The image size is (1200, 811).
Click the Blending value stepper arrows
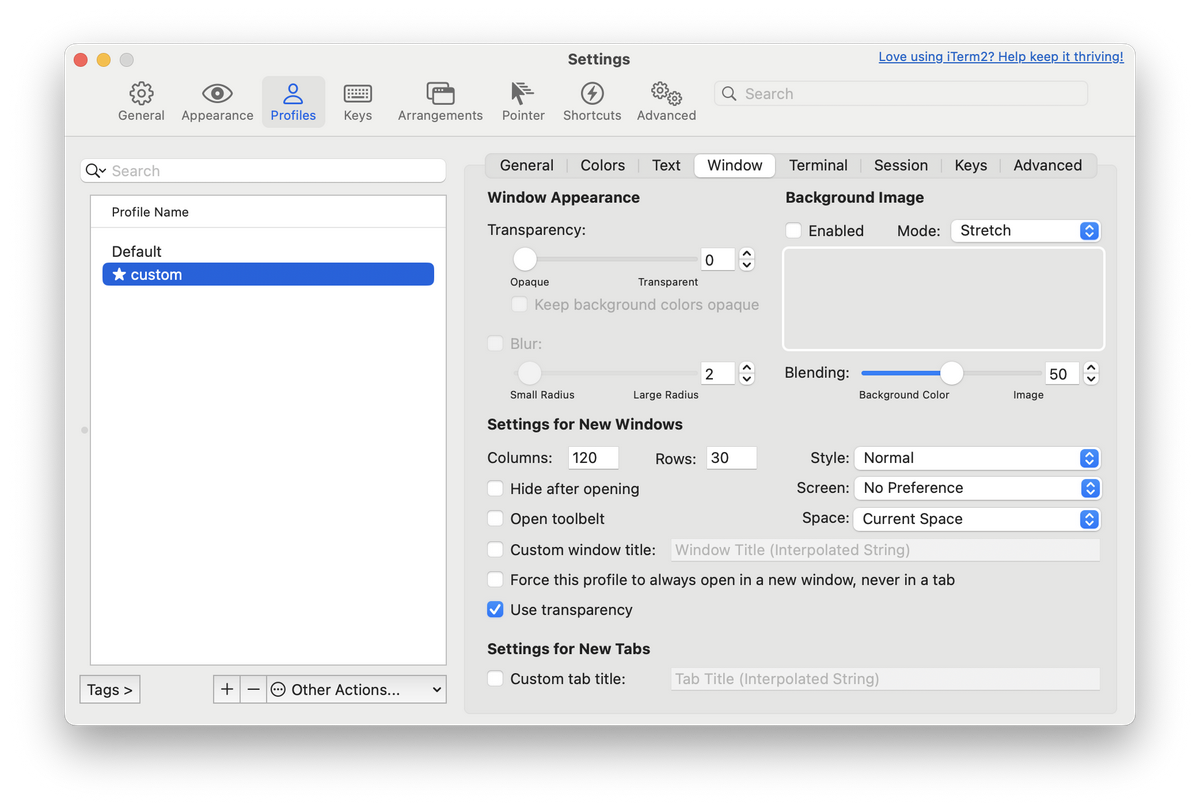point(1091,373)
